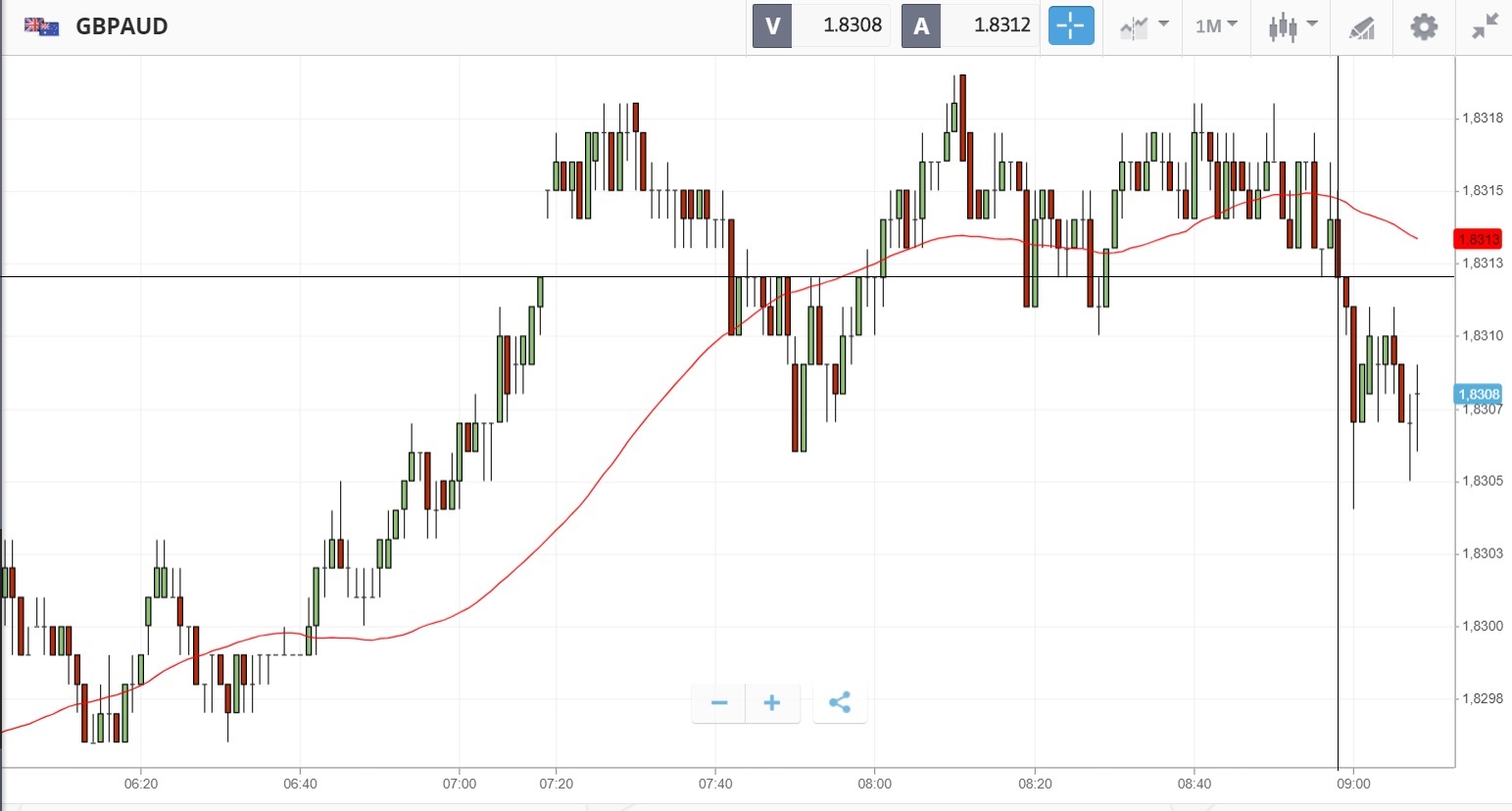Click the 1.8318 price axis label
1512x811 pixels.
coord(1482,119)
